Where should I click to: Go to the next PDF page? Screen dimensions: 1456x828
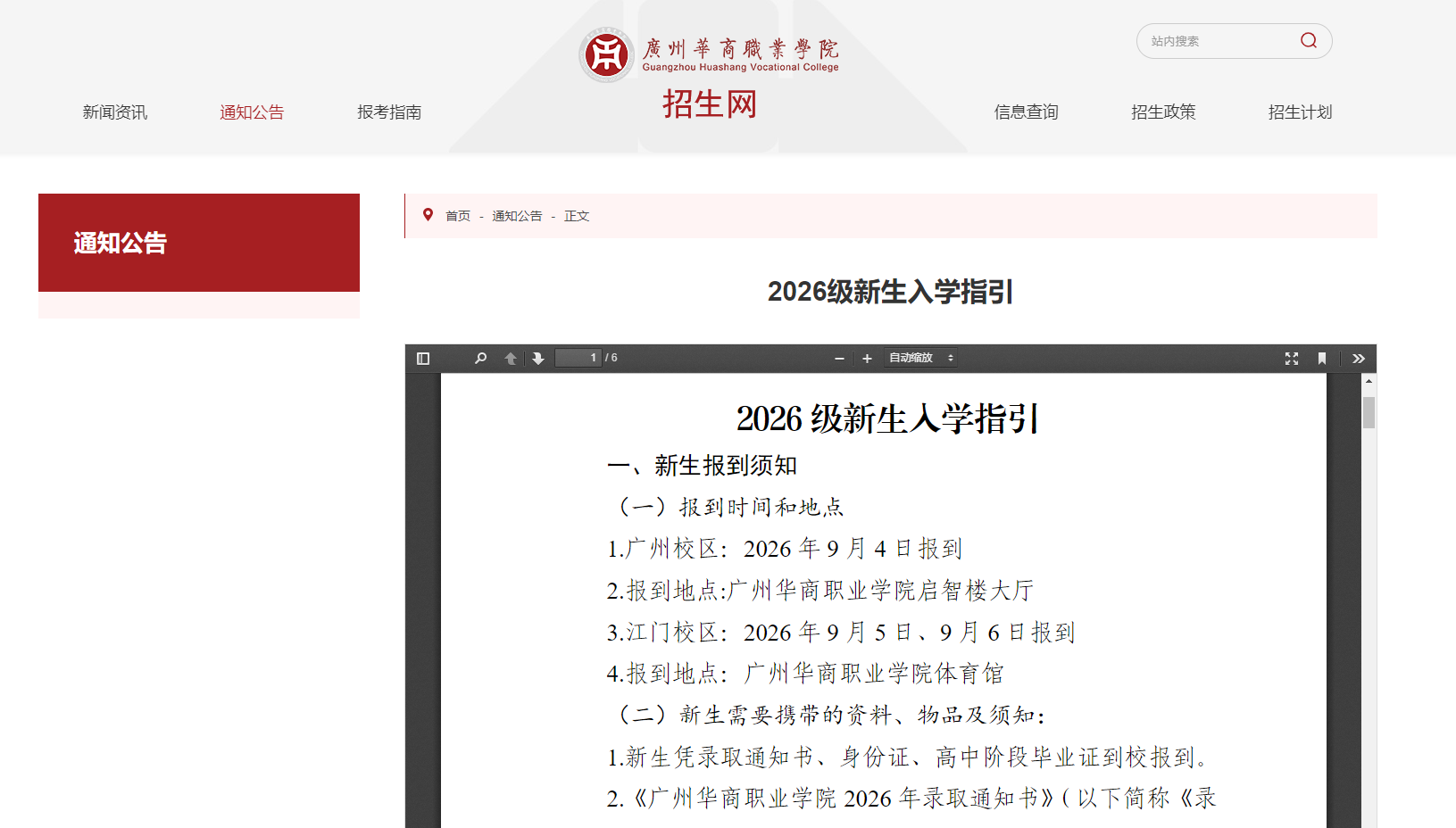pyautogui.click(x=537, y=358)
